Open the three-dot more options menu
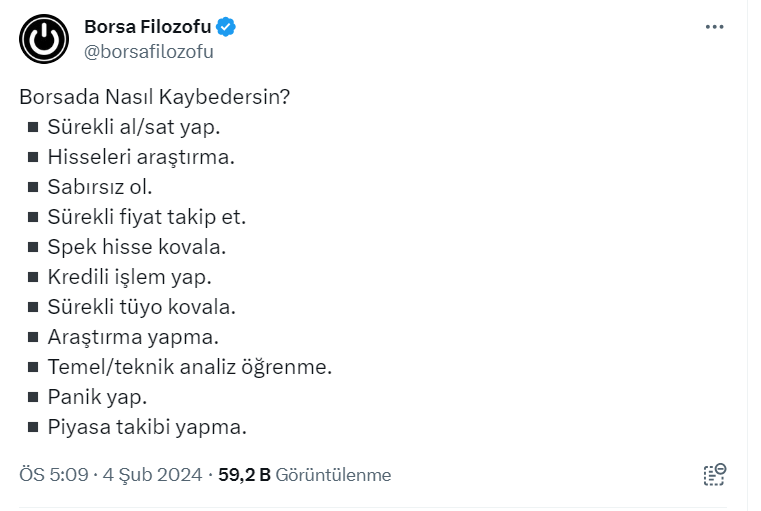This screenshot has width=761, height=511. [x=714, y=27]
